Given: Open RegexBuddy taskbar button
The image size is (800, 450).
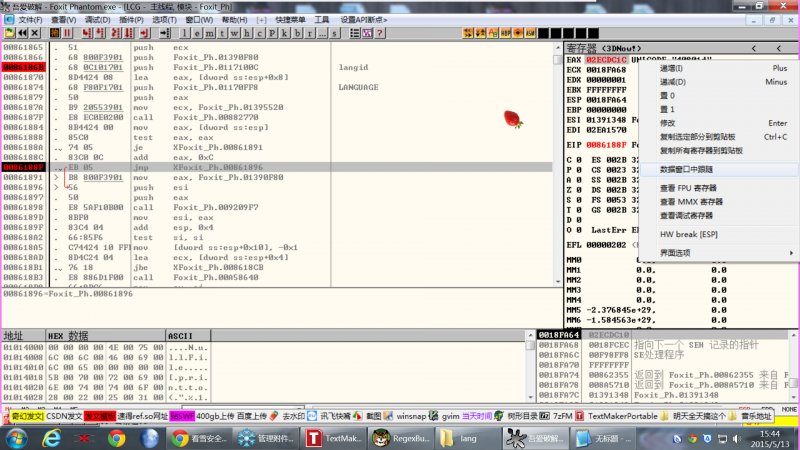Looking at the screenshot, I should click(x=401, y=438).
